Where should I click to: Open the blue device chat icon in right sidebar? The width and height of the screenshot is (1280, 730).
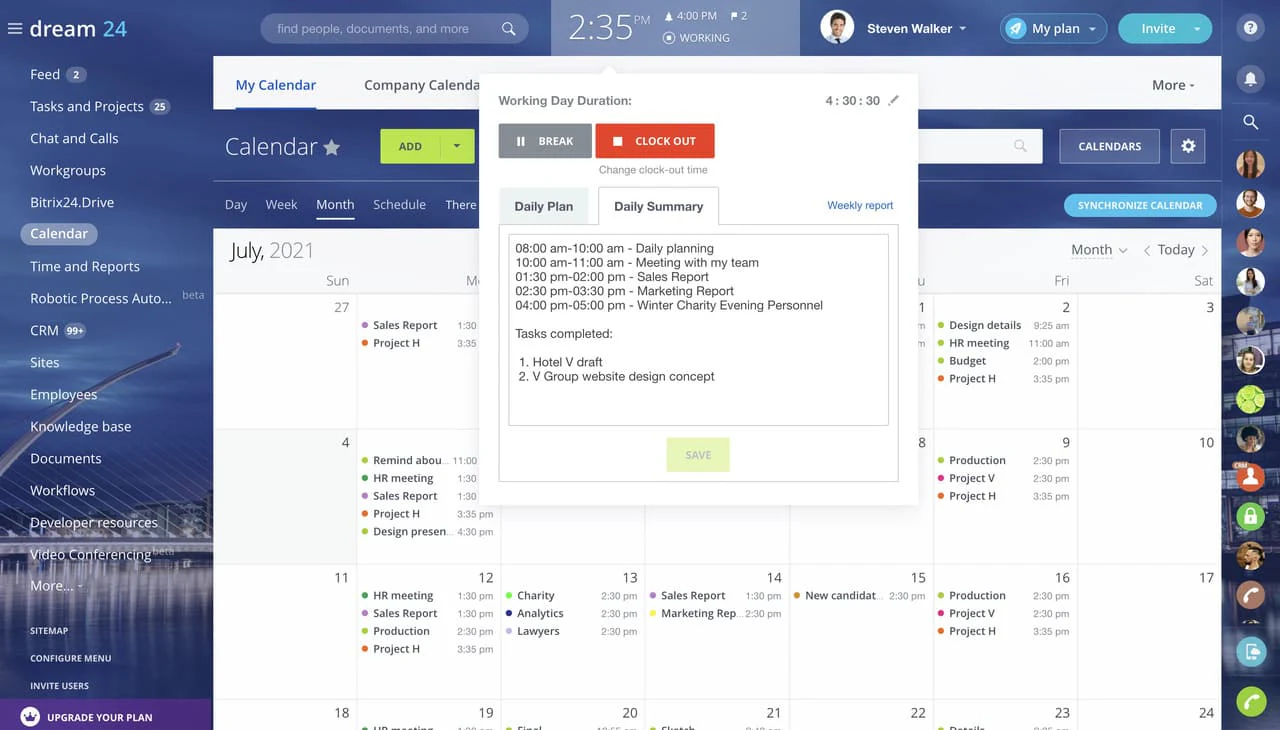click(1250, 652)
